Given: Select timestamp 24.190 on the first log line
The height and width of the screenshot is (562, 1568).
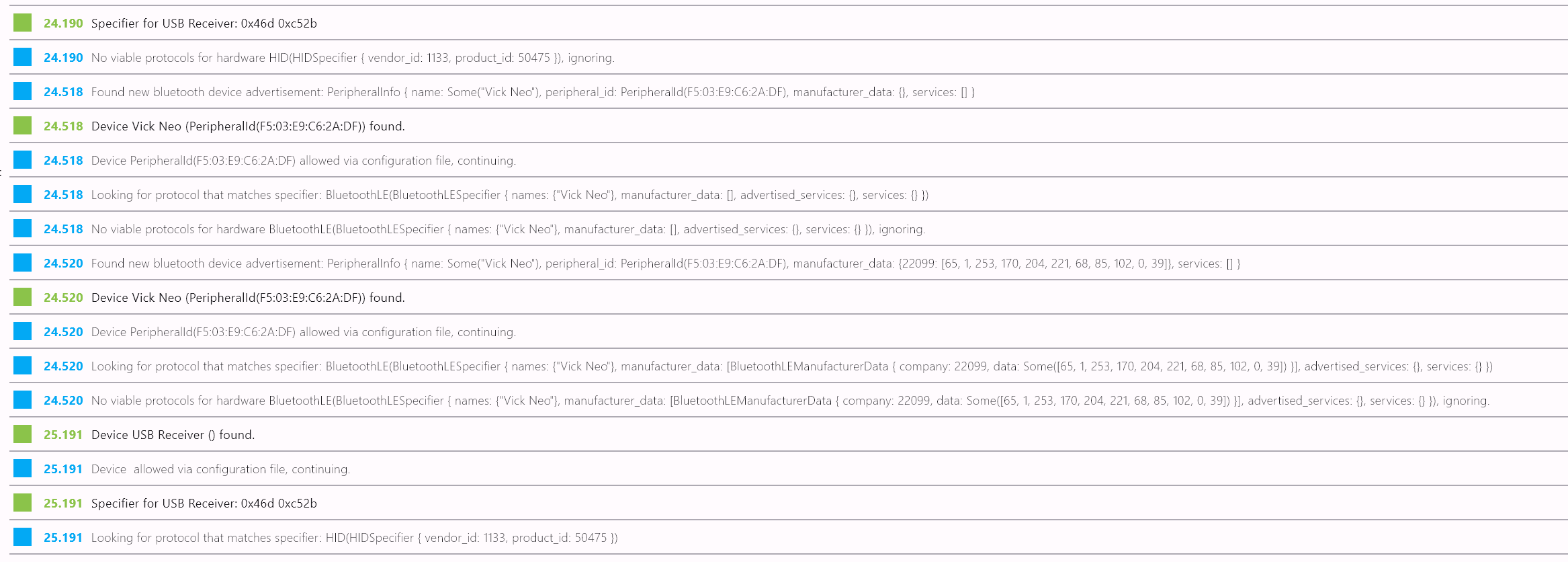Looking at the screenshot, I should point(63,24).
